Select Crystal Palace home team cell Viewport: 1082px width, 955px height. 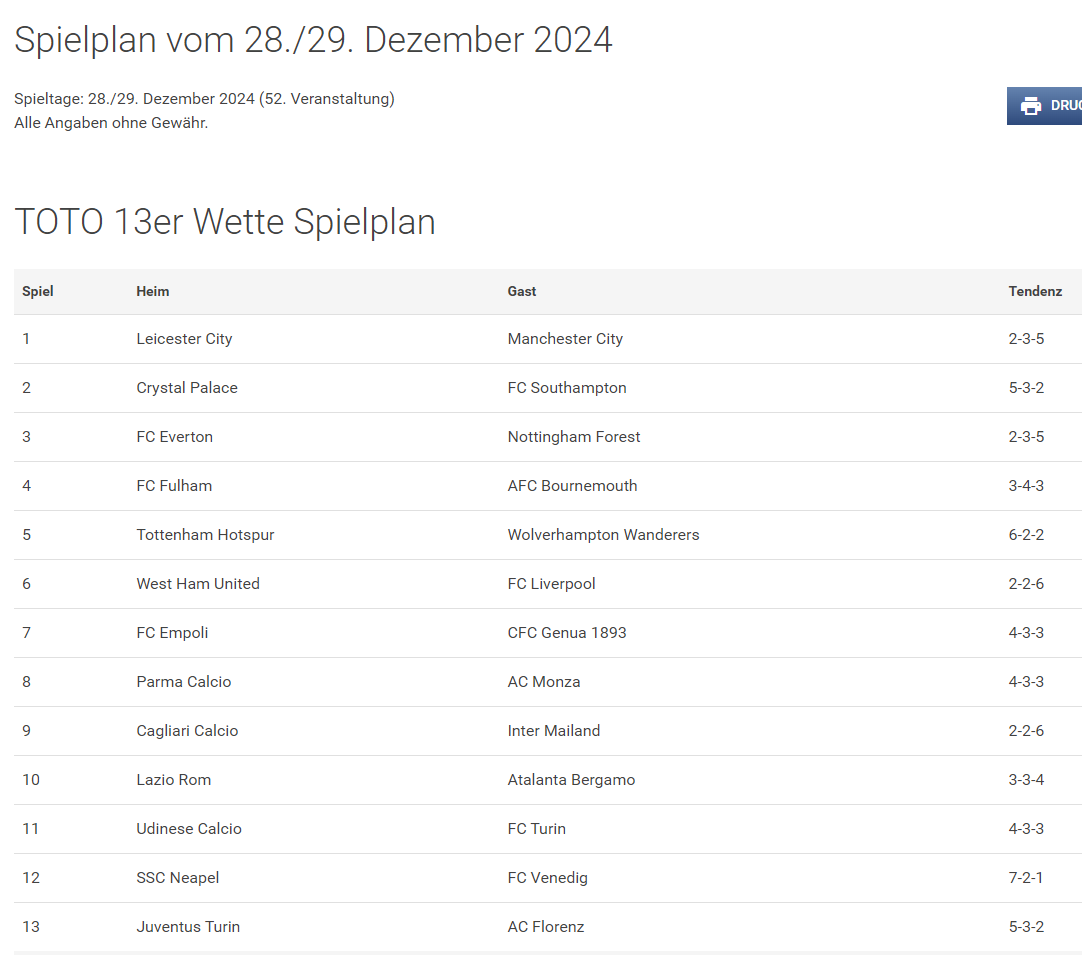(x=187, y=388)
